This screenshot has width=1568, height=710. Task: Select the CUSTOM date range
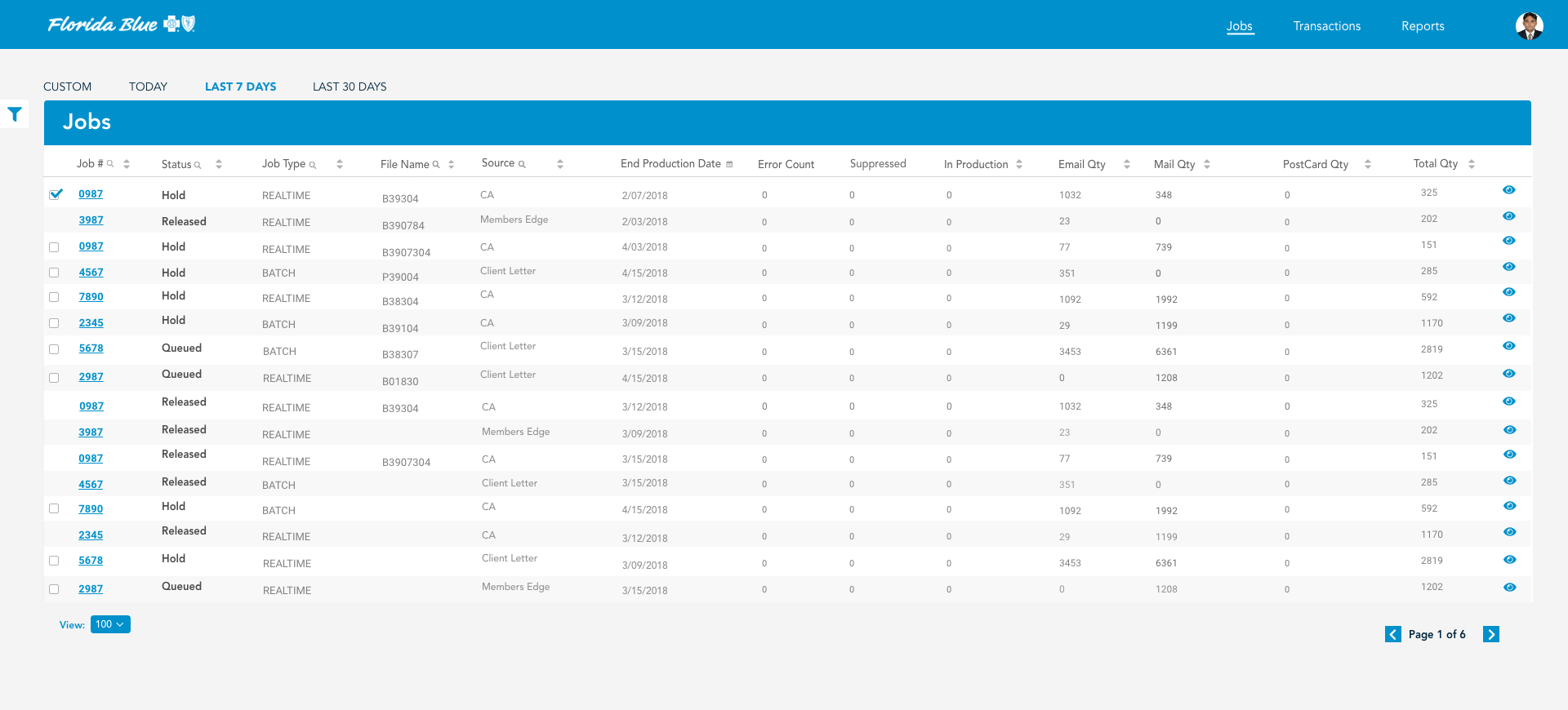[x=68, y=87]
